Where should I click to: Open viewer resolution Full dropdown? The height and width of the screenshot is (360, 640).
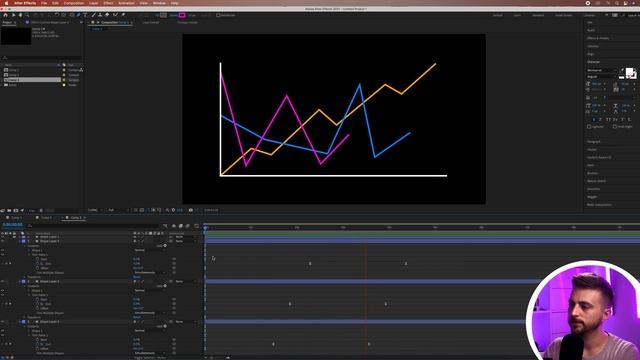[117, 210]
